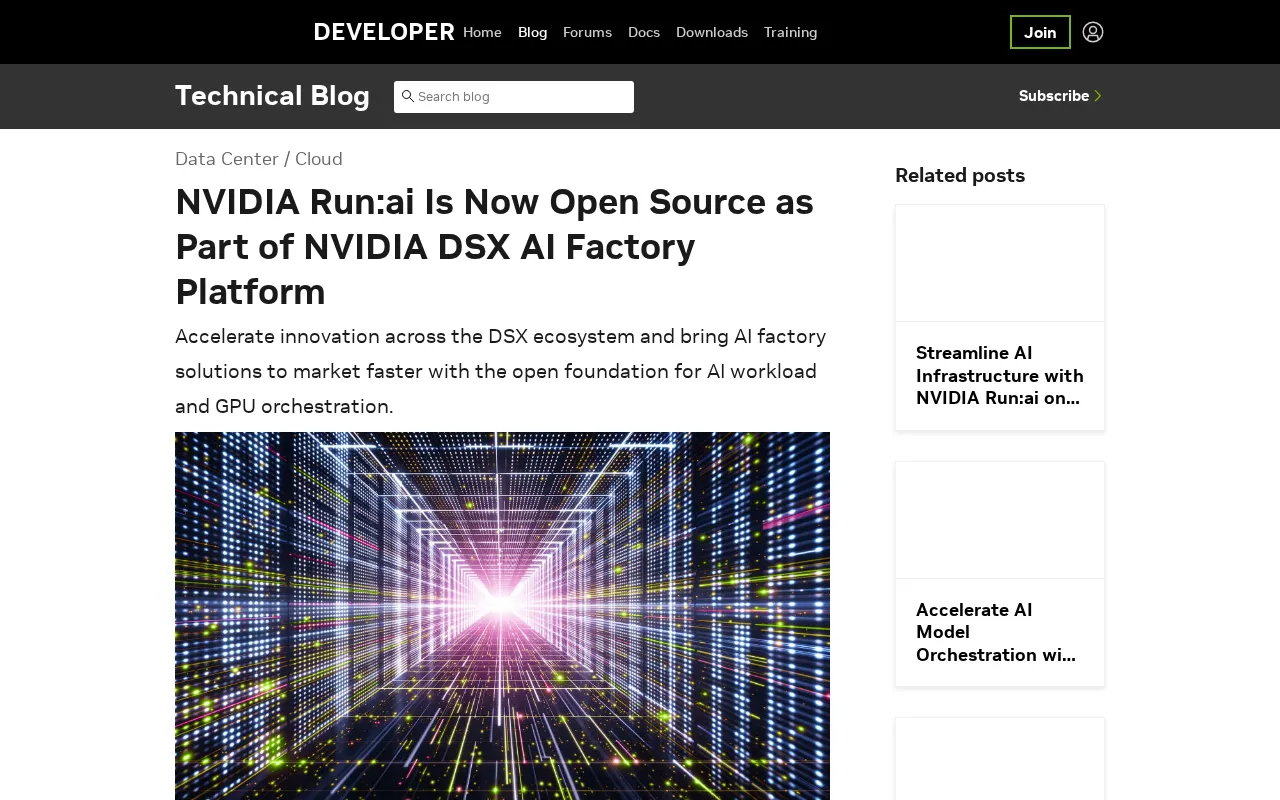Click the 'Accelerate innovation across the DSX ecosystem' subtitle
Image resolution: width=1280 pixels, height=800 pixels.
point(501,371)
